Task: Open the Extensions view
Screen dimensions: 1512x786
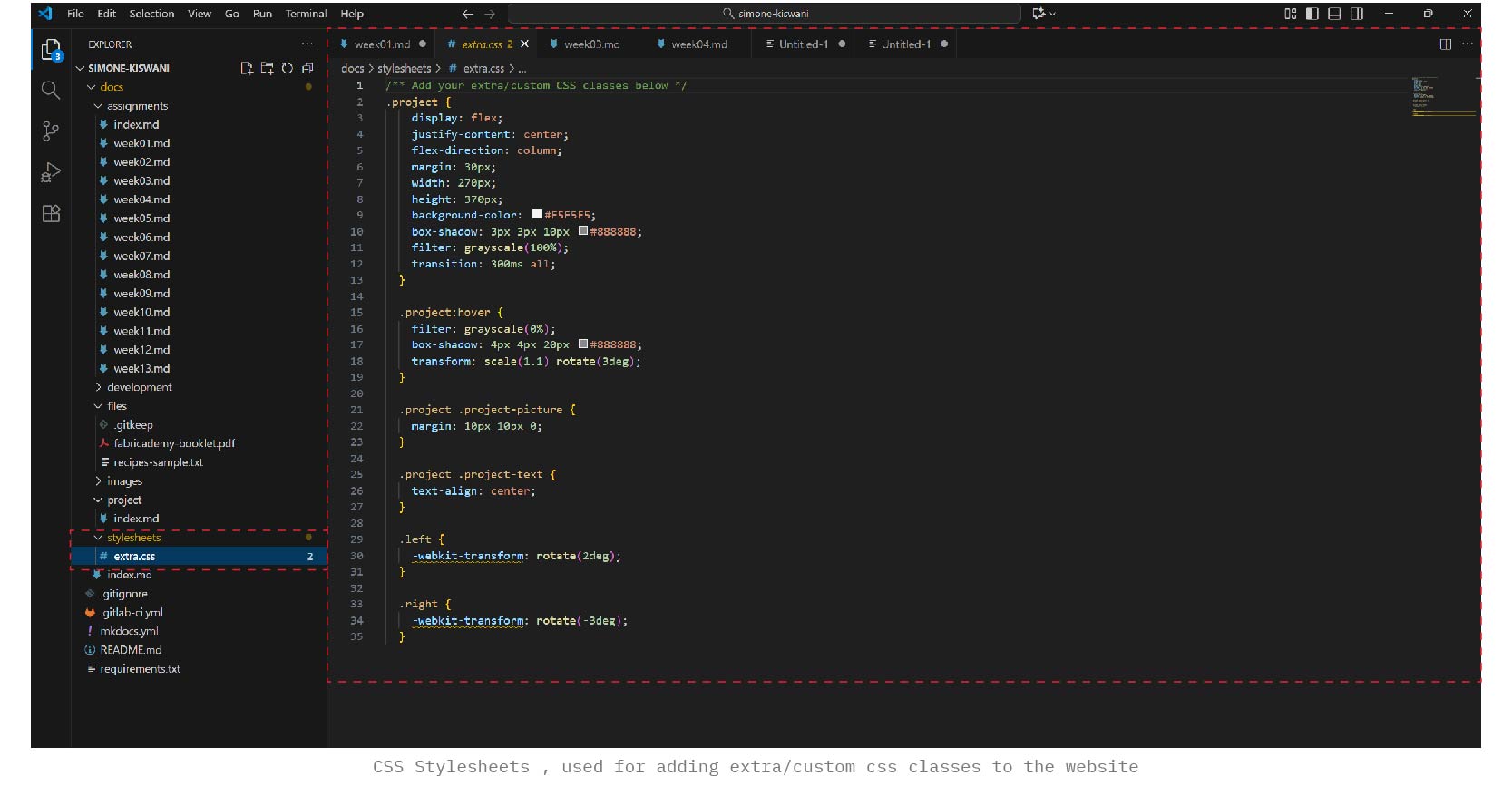Action: [x=51, y=214]
